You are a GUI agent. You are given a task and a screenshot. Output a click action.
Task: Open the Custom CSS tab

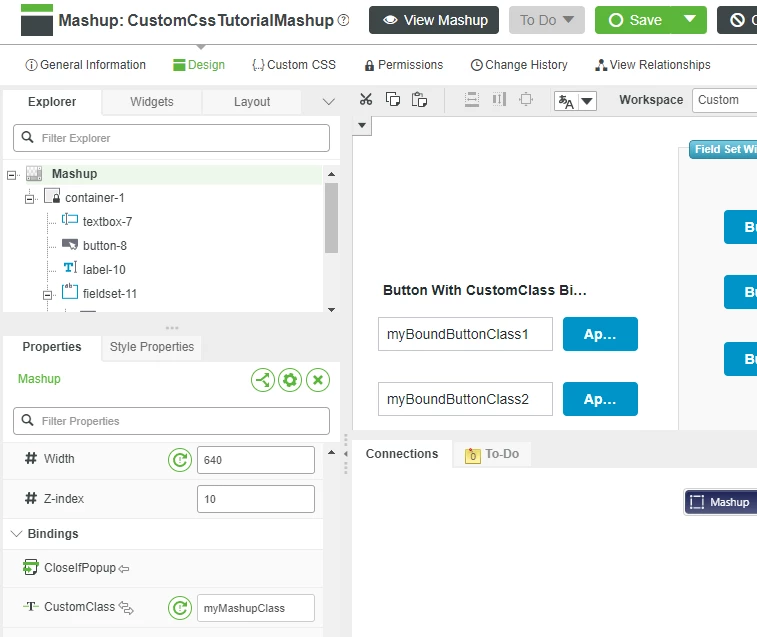tap(294, 65)
